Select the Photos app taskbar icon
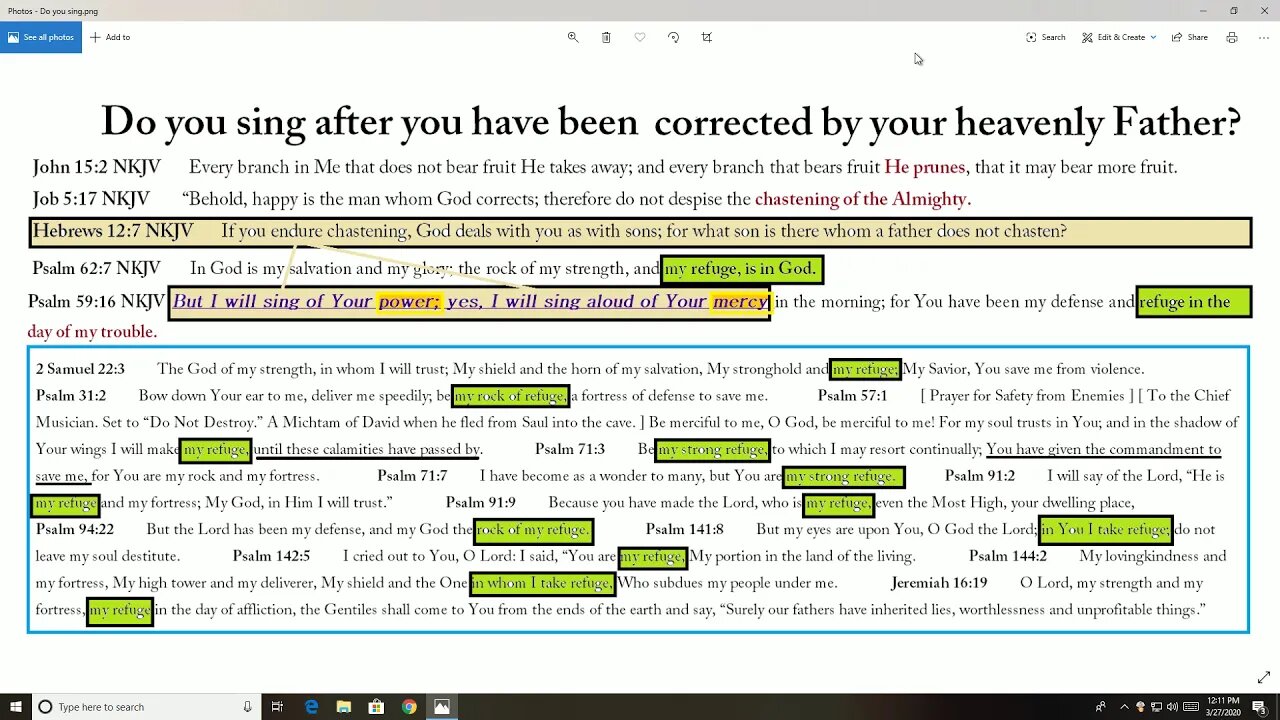Image resolution: width=1280 pixels, height=720 pixels. (441, 707)
